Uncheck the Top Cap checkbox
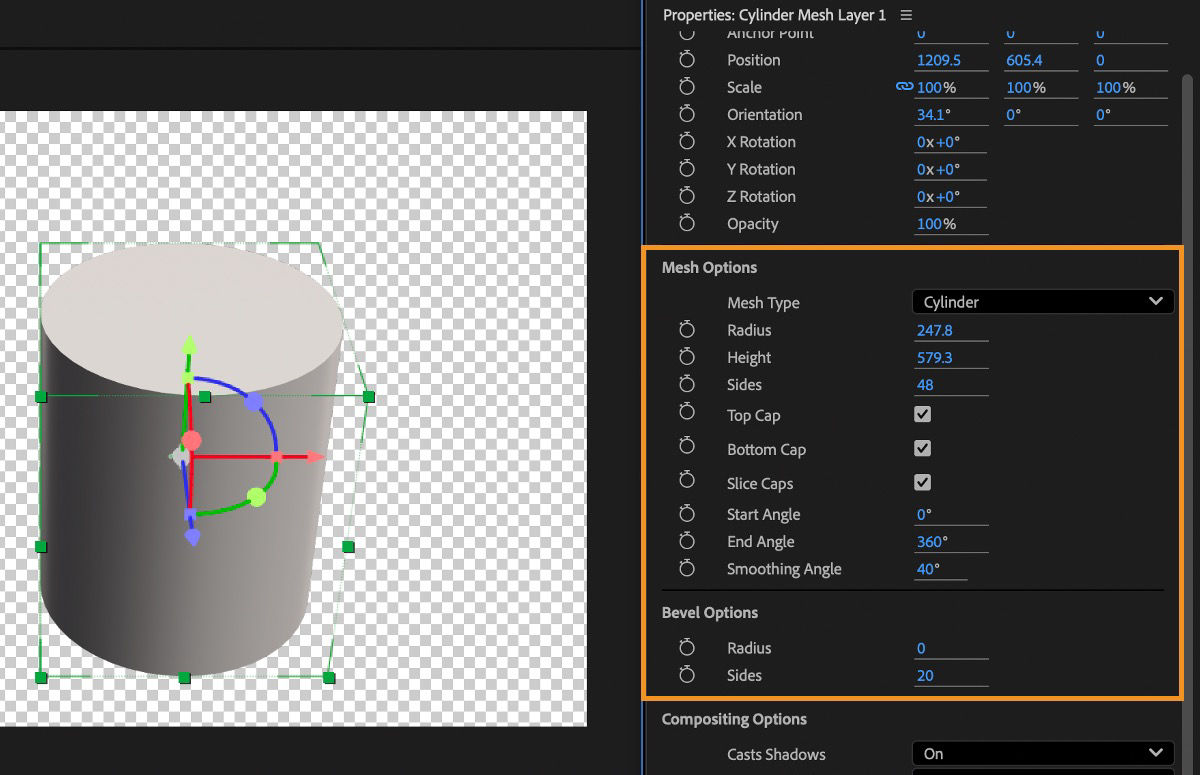Screen dimensions: 1200x775 (921, 414)
